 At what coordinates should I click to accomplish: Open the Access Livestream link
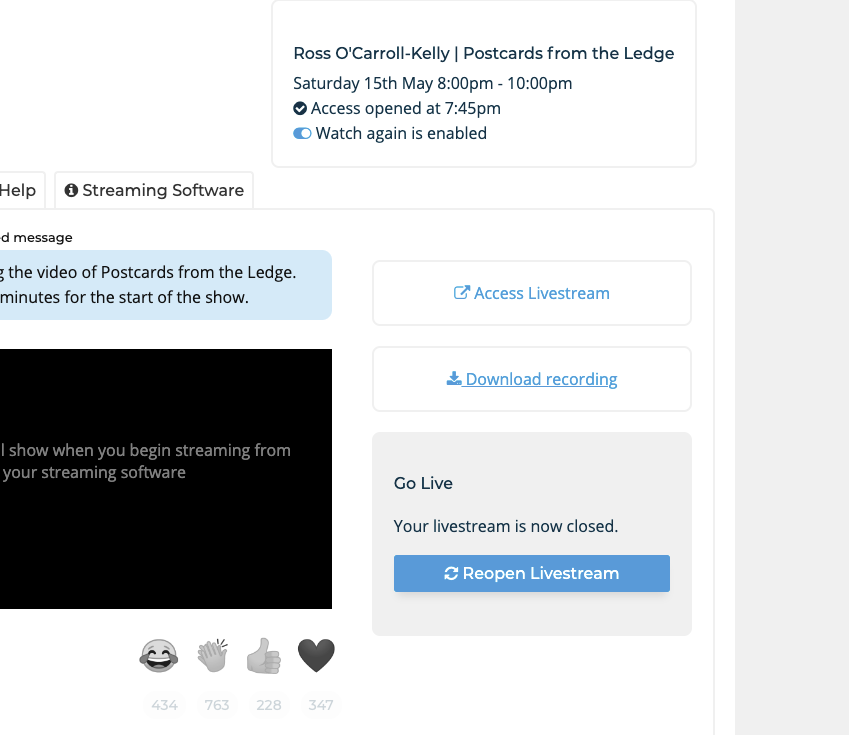click(x=532, y=293)
